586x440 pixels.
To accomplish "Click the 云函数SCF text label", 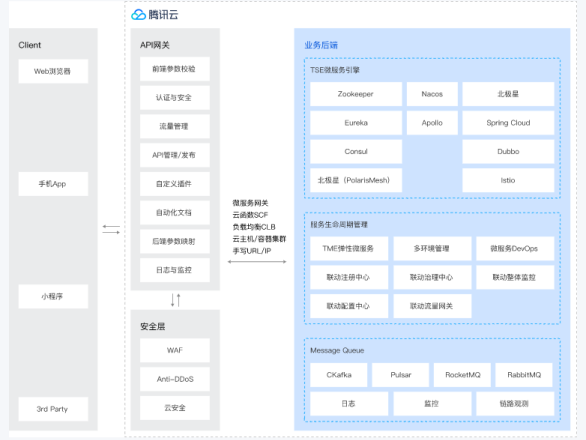I will pyautogui.click(x=250, y=215).
